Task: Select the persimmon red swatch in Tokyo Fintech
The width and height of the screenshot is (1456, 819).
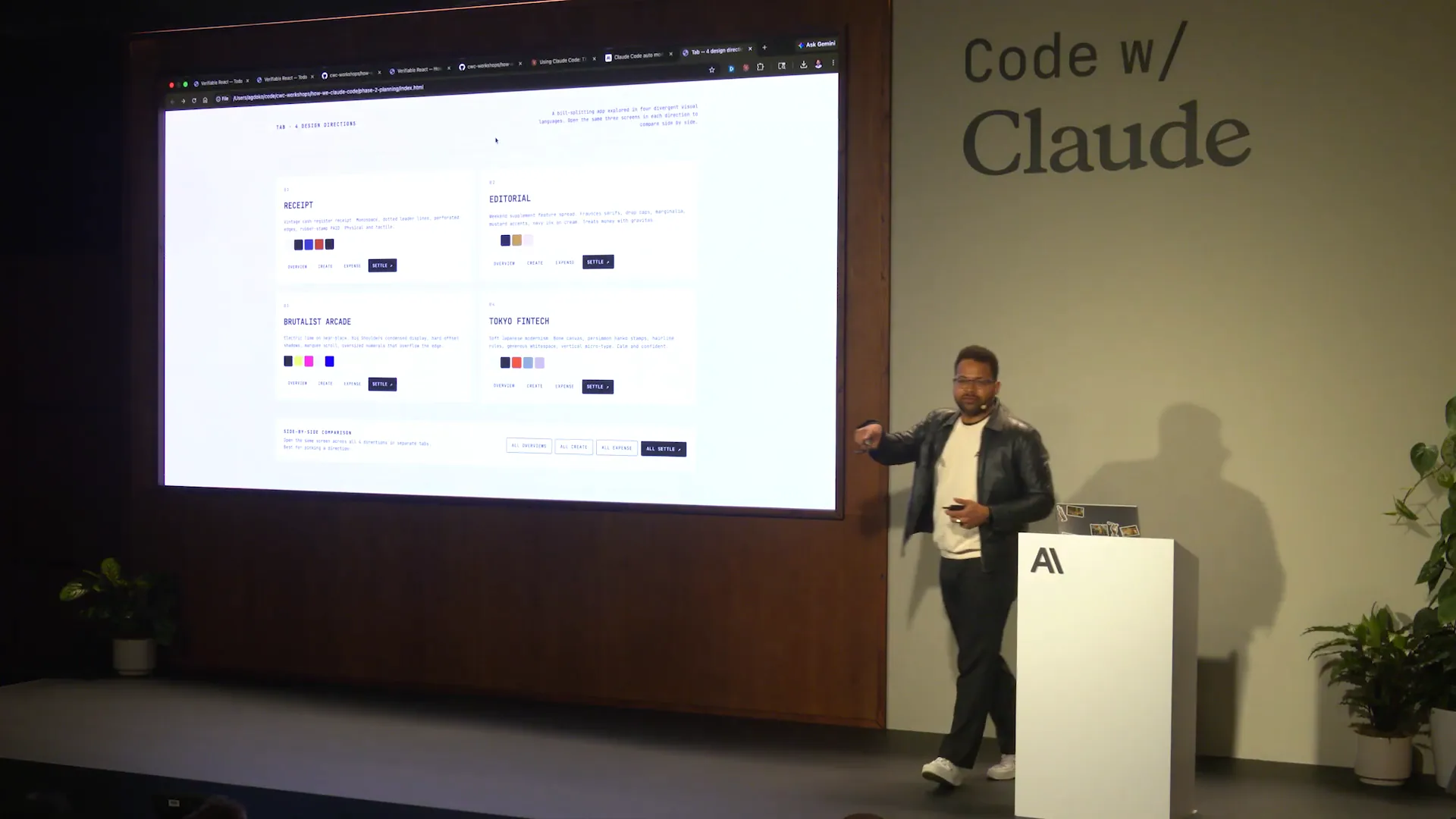Action: (x=516, y=362)
